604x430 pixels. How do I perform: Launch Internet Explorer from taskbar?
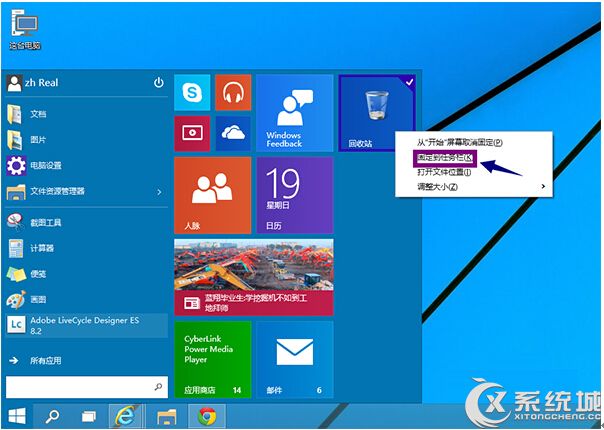[x=124, y=415]
